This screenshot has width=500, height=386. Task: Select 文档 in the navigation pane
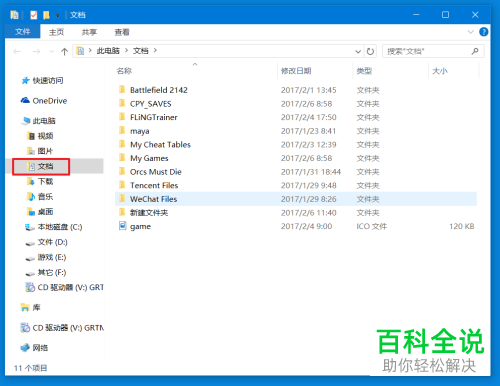point(45,166)
